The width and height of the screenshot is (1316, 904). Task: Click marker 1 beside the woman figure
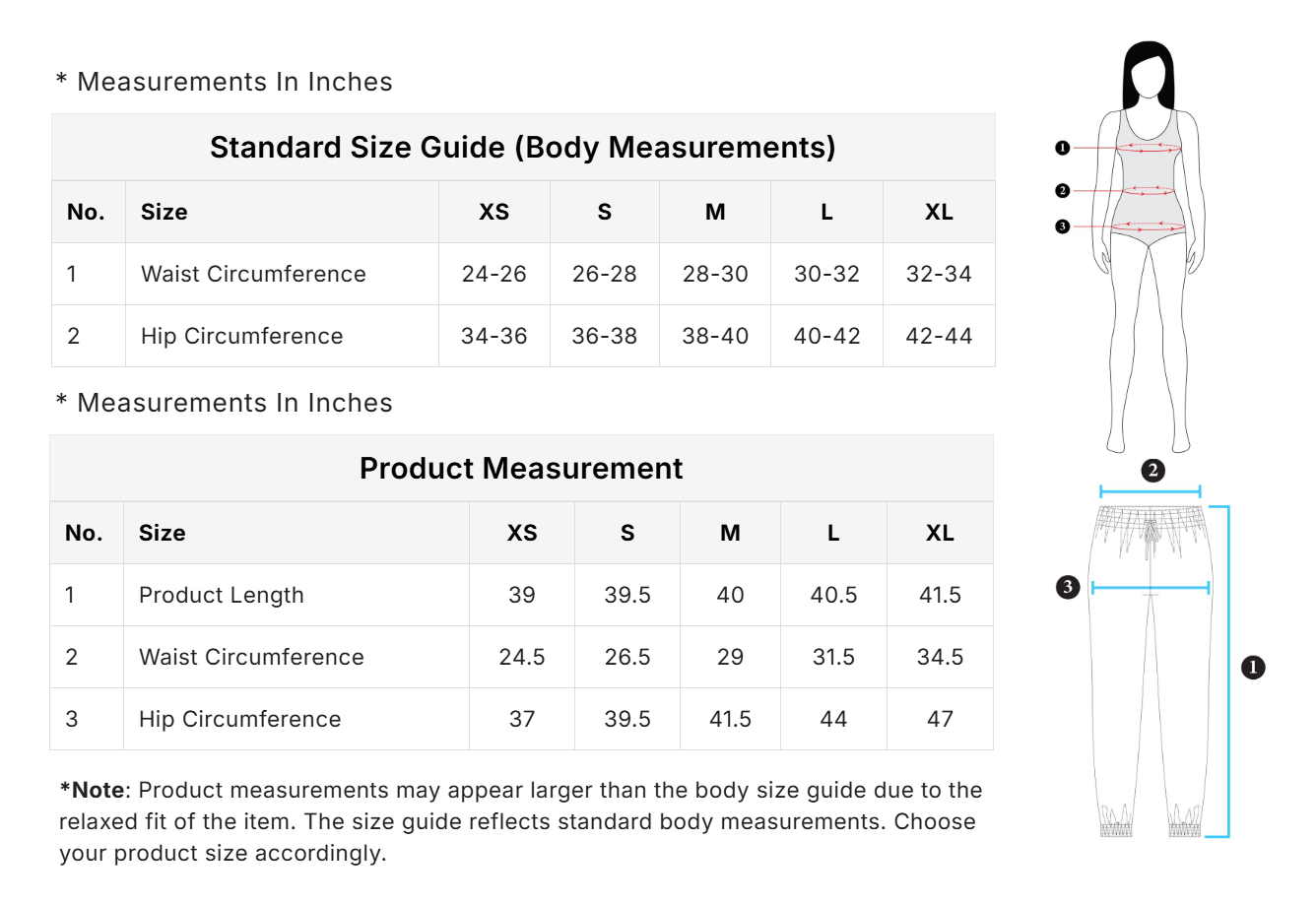1062,148
